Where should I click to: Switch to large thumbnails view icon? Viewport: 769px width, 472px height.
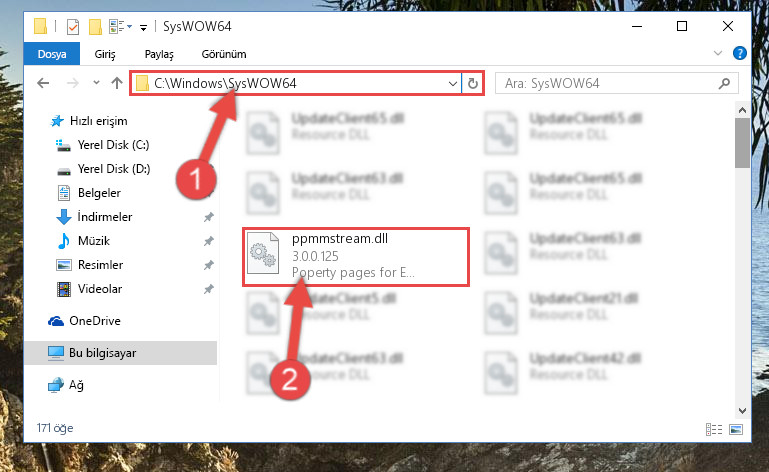736,429
